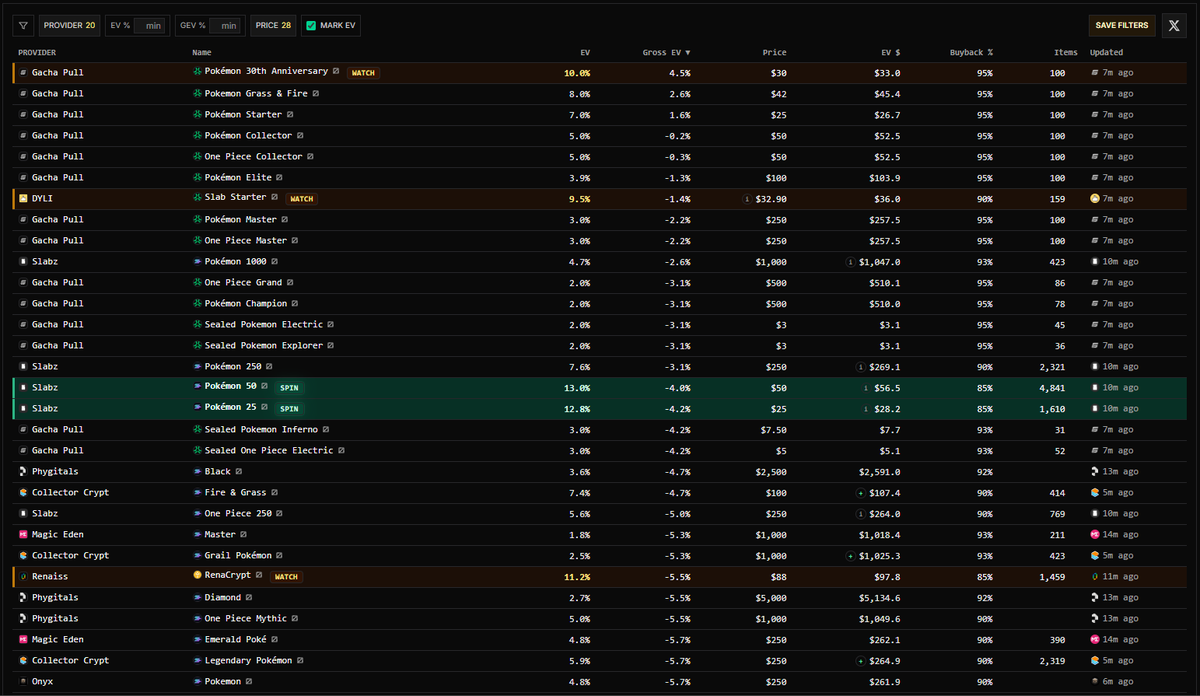Screen dimensions: 1200x696
Task: Focus the GEV % min input field
Action: (x=226, y=25)
